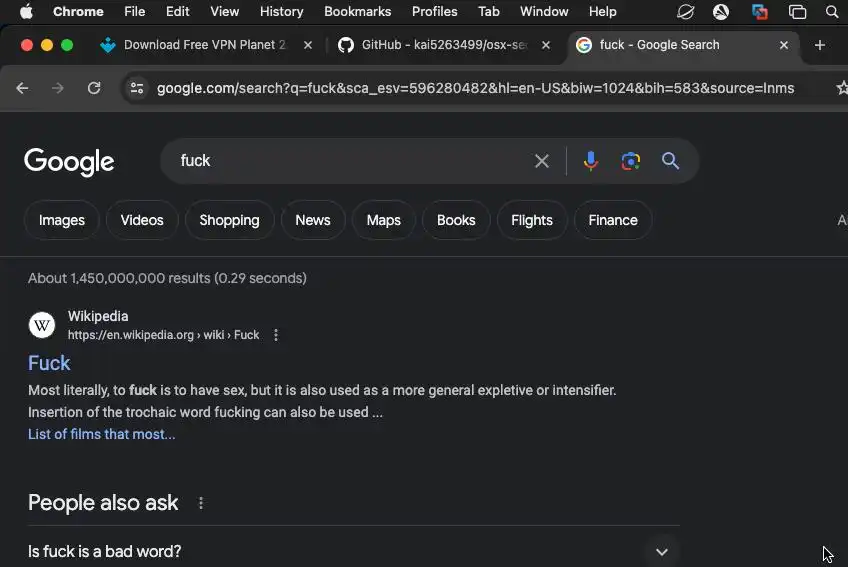Screen dimensions: 848x567
Task: Open People also ask three-dot options
Action: 201,503
